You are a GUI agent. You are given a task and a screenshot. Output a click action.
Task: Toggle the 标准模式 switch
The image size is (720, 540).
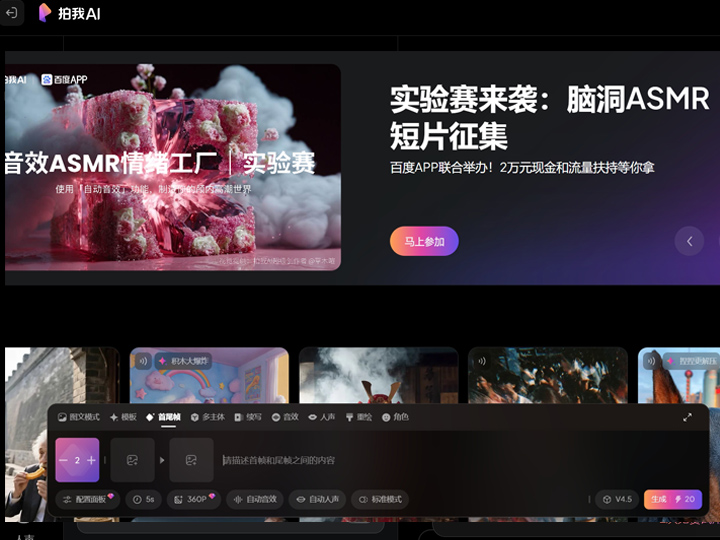pos(380,499)
